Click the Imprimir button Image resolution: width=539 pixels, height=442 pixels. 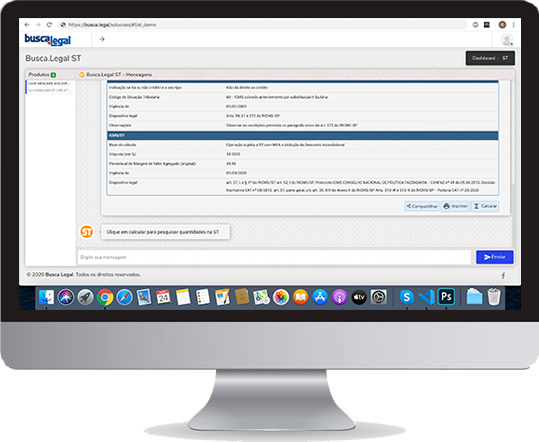coord(455,206)
